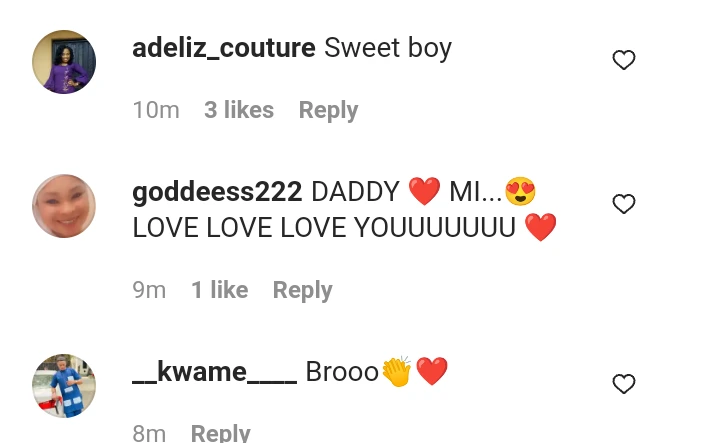Screen dimensions: 720x443
Task: Open adeliz_couture username link
Action: (224, 48)
